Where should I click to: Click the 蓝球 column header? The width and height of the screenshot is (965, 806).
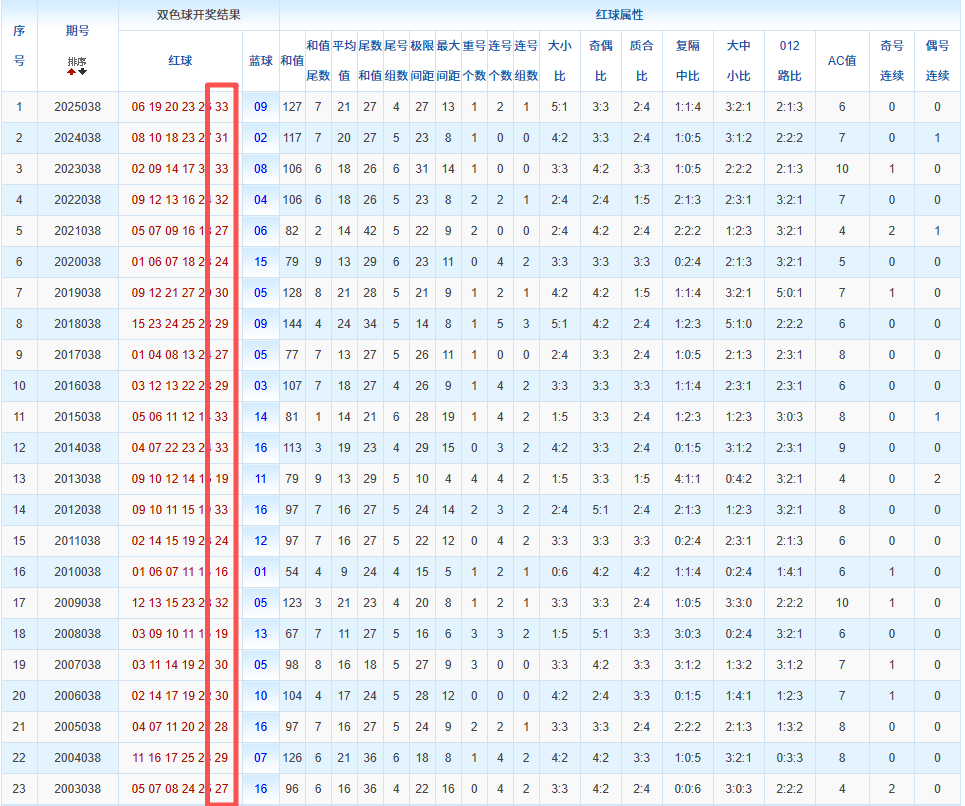pos(261,61)
